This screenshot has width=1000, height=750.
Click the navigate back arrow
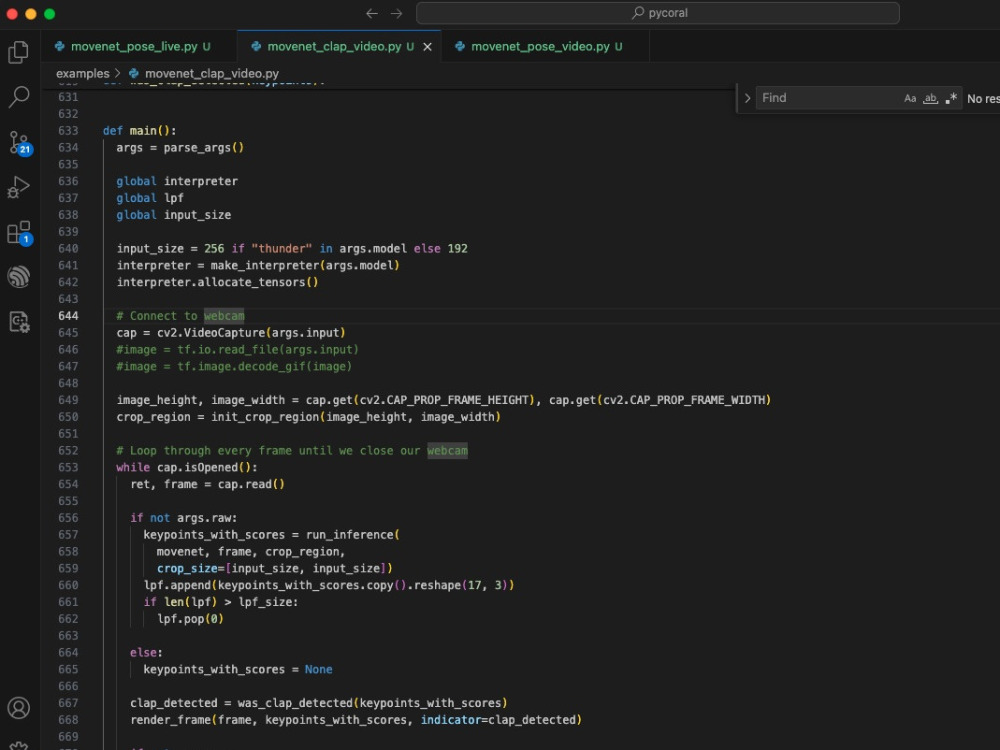coord(370,13)
